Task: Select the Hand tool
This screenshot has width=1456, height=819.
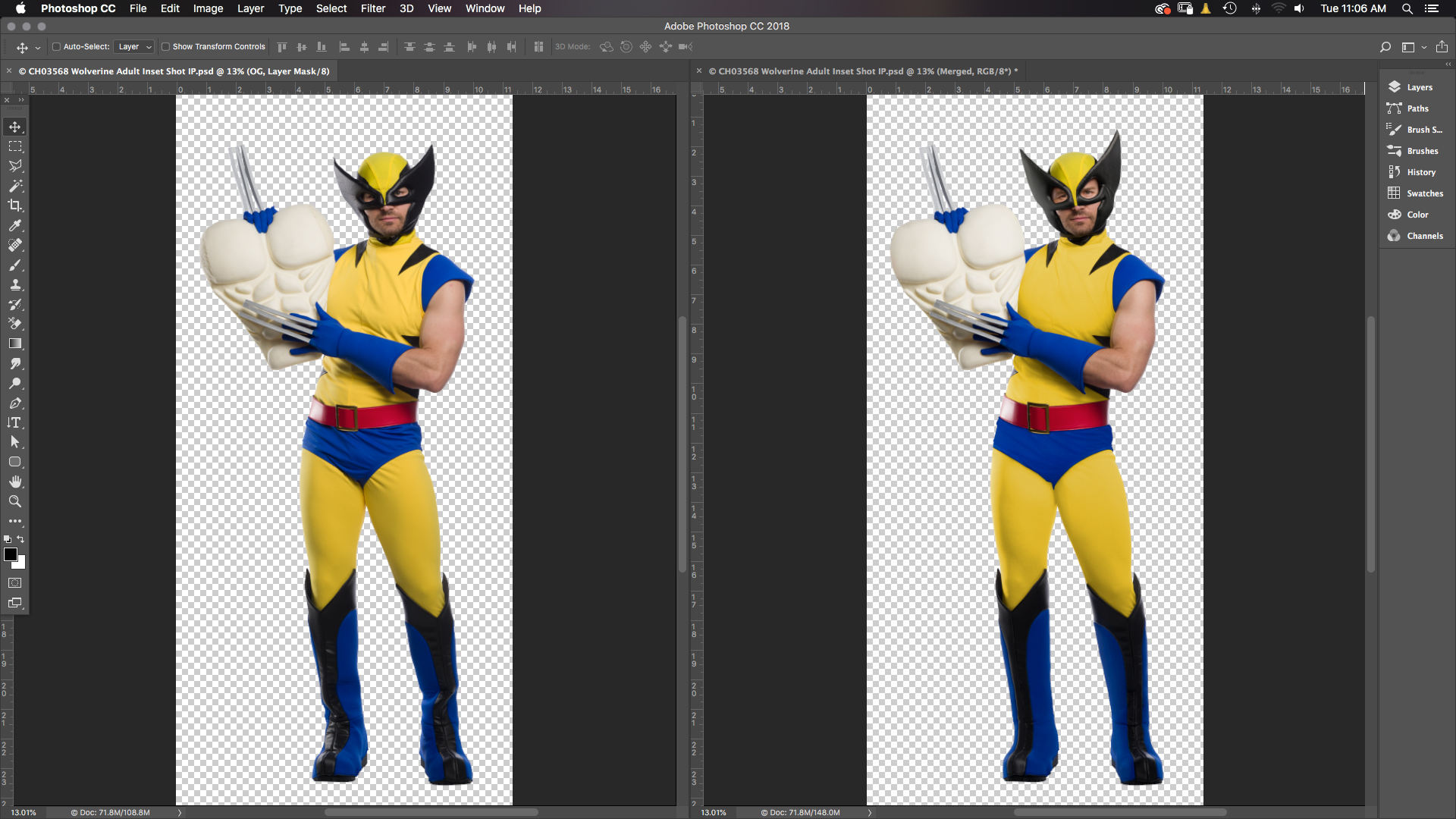Action: [x=15, y=482]
